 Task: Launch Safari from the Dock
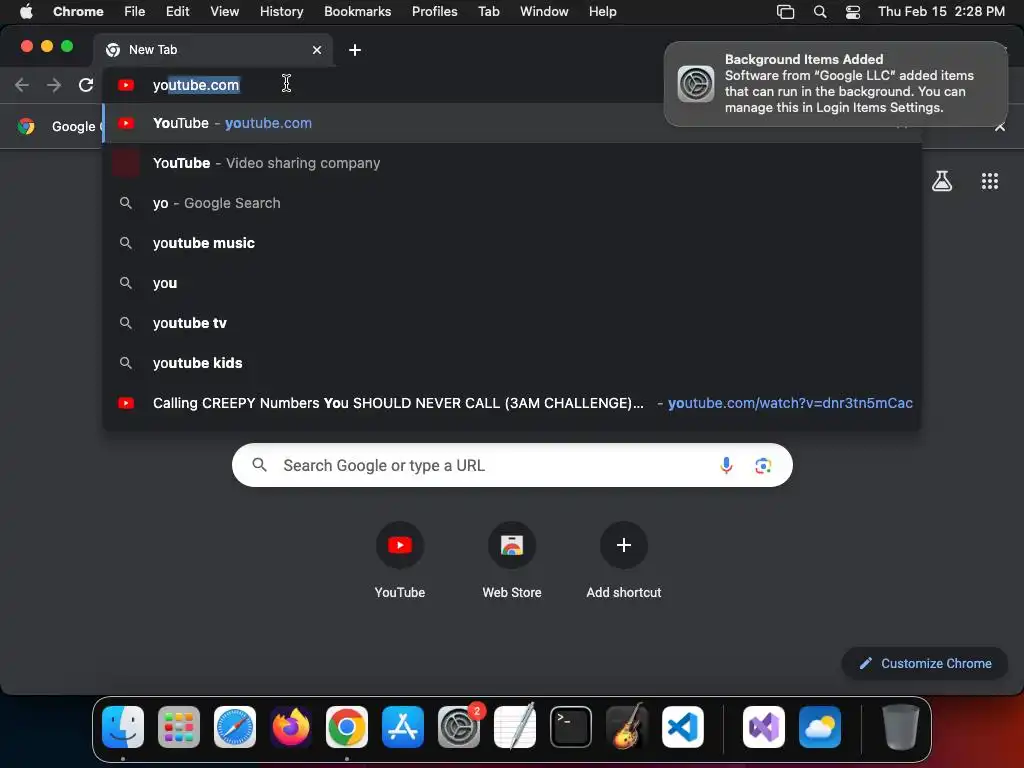235,727
